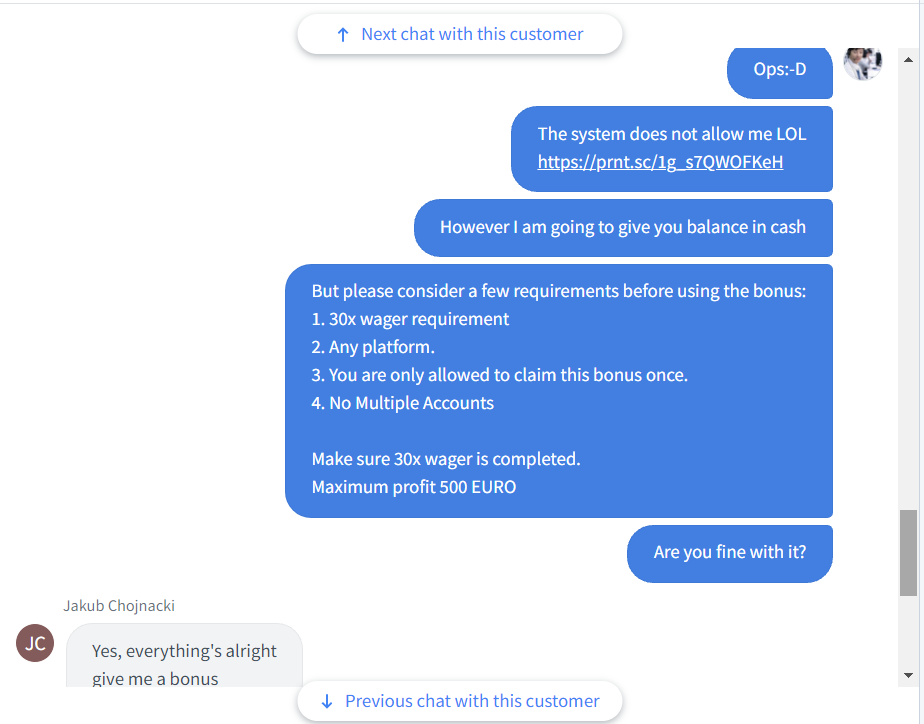Click the 'Maximum profit 500 EURO' line
924x724 pixels.
pos(414,487)
